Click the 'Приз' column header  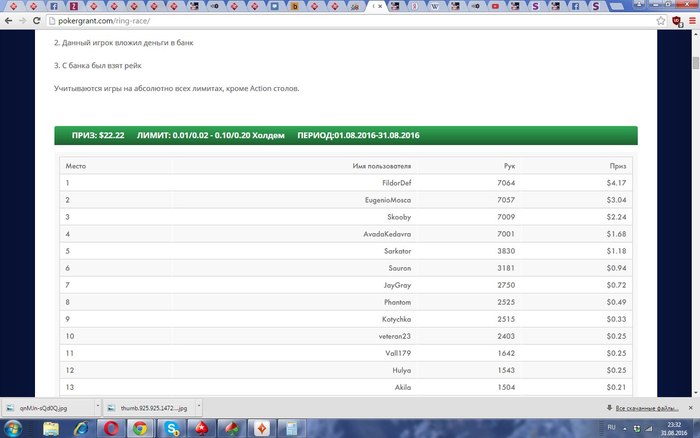point(618,166)
